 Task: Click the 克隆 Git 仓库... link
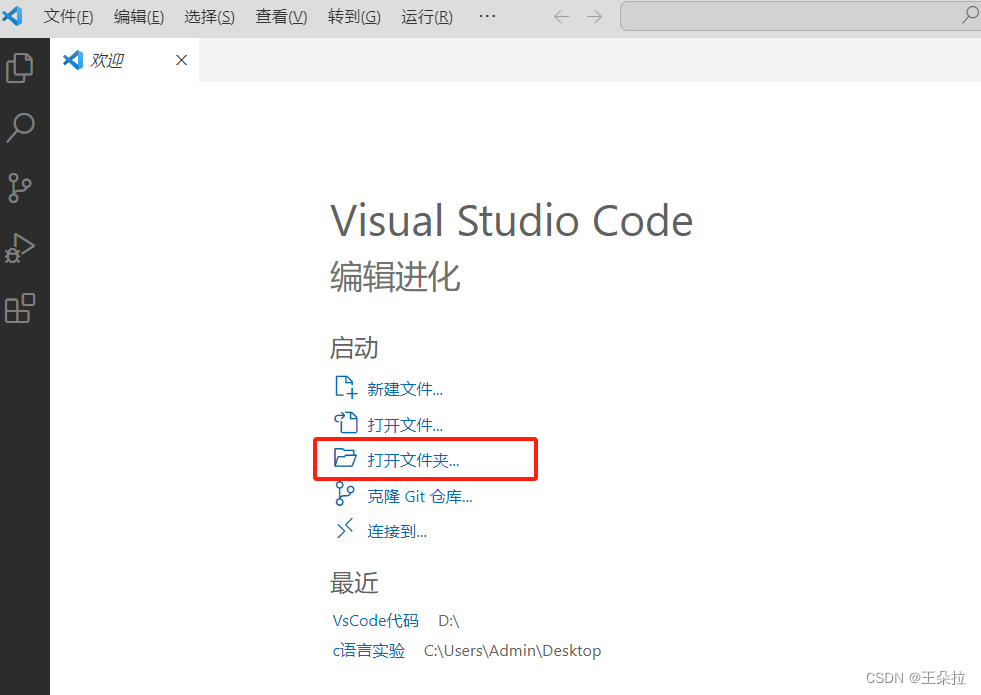coord(420,497)
